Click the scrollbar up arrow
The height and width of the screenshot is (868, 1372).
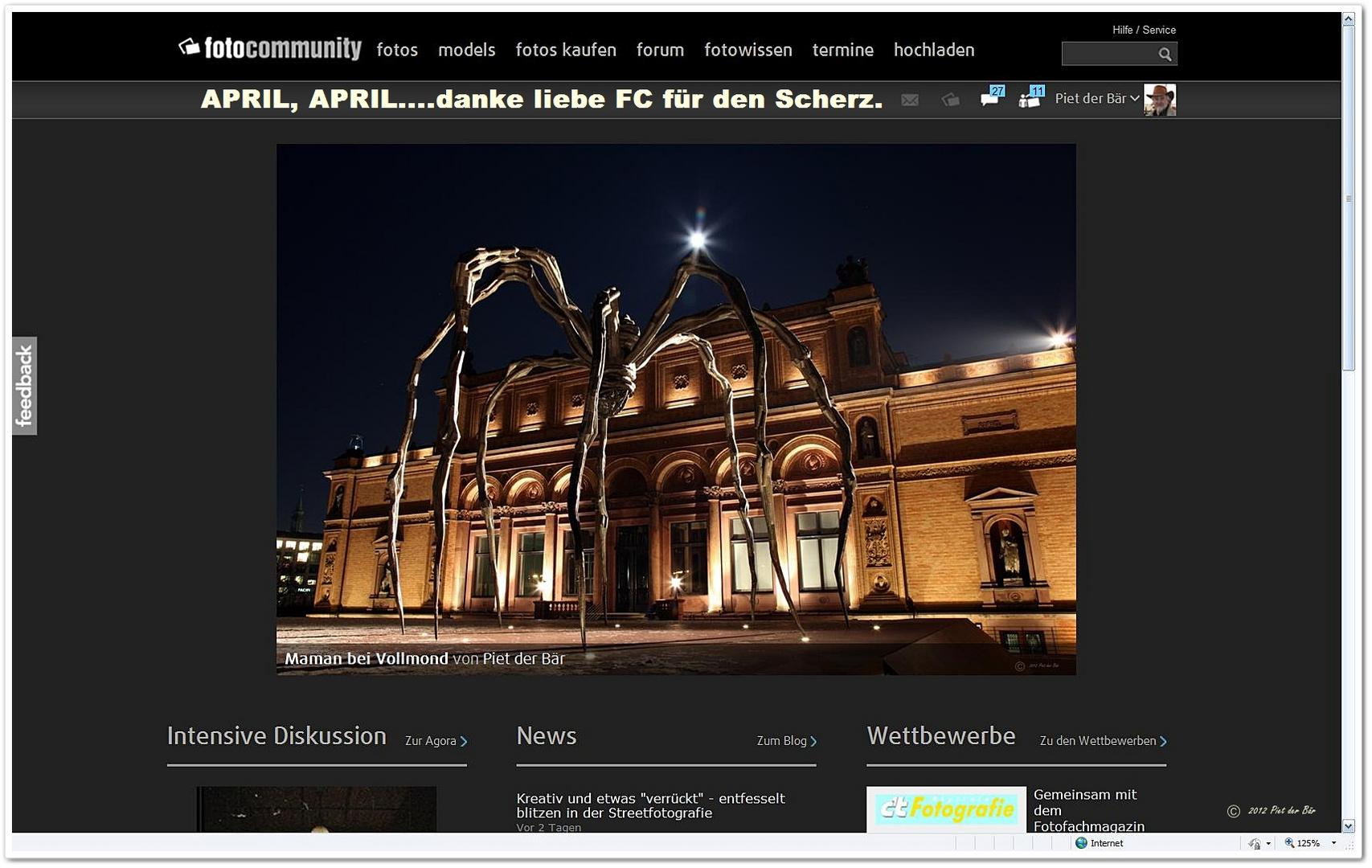click(x=1349, y=19)
